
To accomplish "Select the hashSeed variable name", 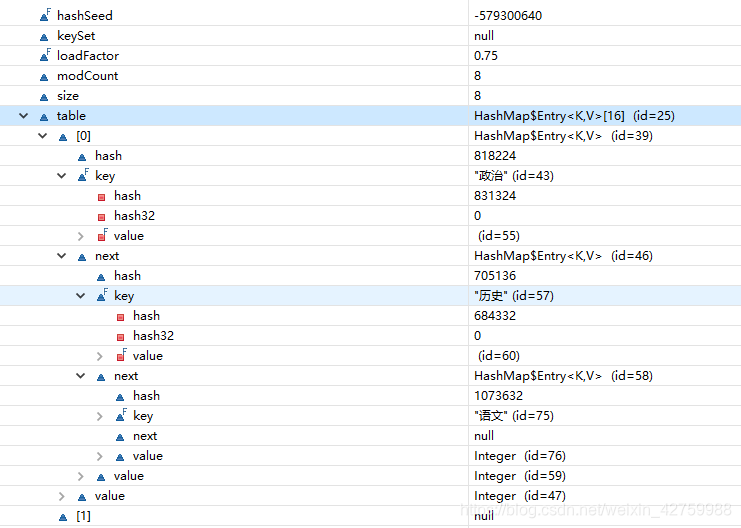I will (x=85, y=16).
